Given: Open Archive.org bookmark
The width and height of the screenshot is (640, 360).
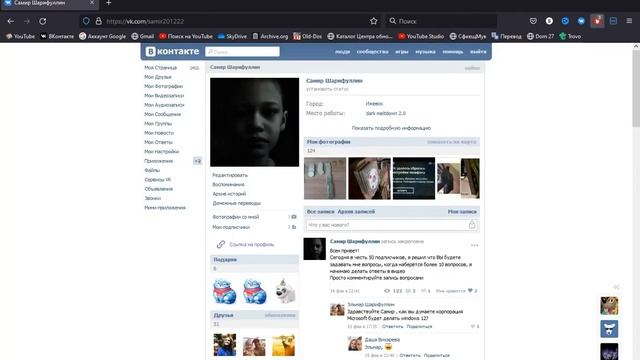Looking at the screenshot, I should coord(270,36).
